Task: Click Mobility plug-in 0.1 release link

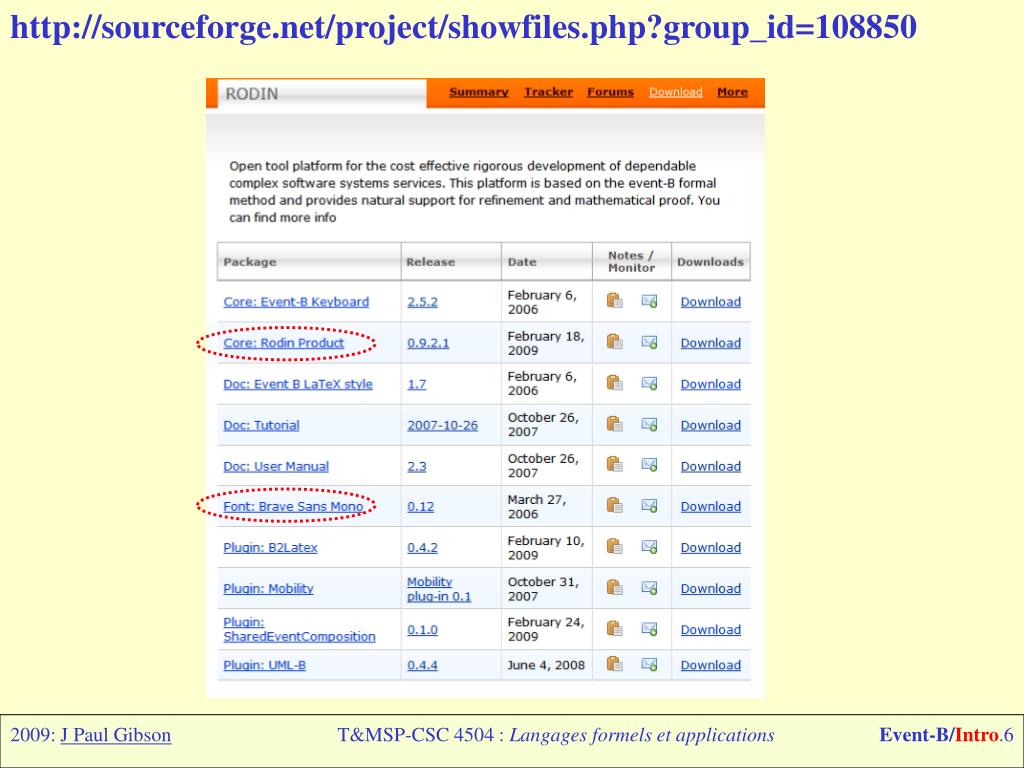Action: coord(439,589)
